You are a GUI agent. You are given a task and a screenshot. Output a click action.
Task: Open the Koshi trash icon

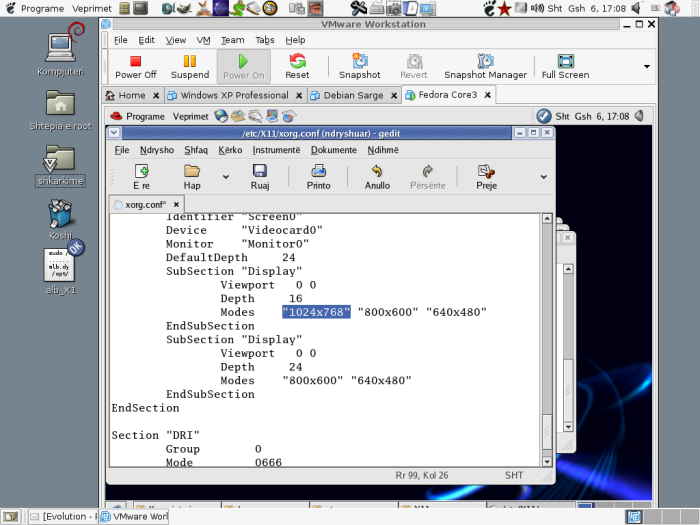[x=60, y=220]
